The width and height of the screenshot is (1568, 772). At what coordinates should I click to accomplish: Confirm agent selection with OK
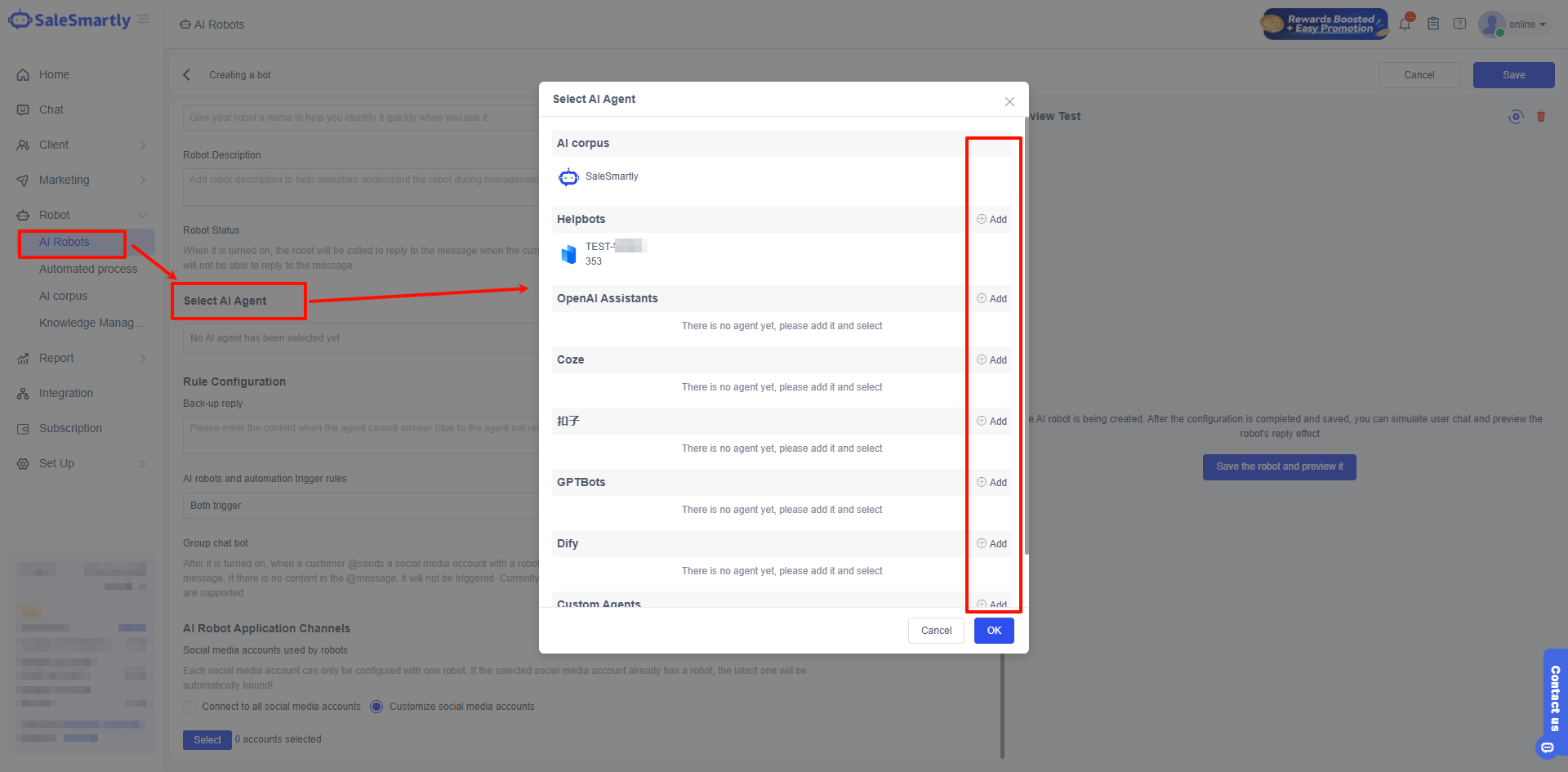click(994, 630)
